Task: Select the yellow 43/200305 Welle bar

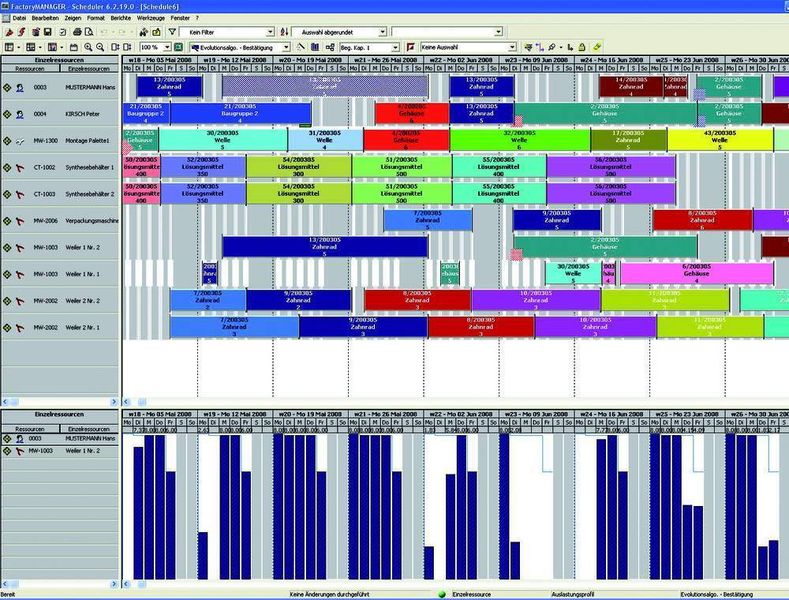Action: tap(720, 140)
